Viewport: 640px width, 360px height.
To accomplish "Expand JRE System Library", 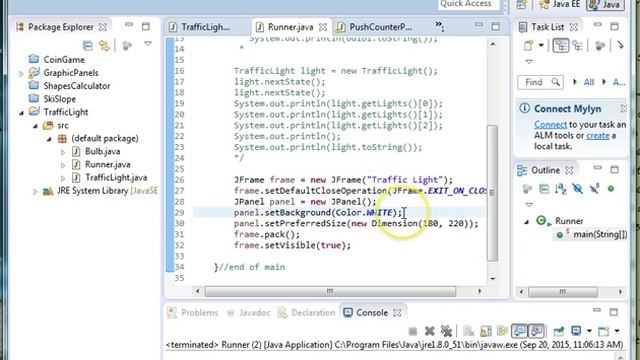I will click(35, 191).
